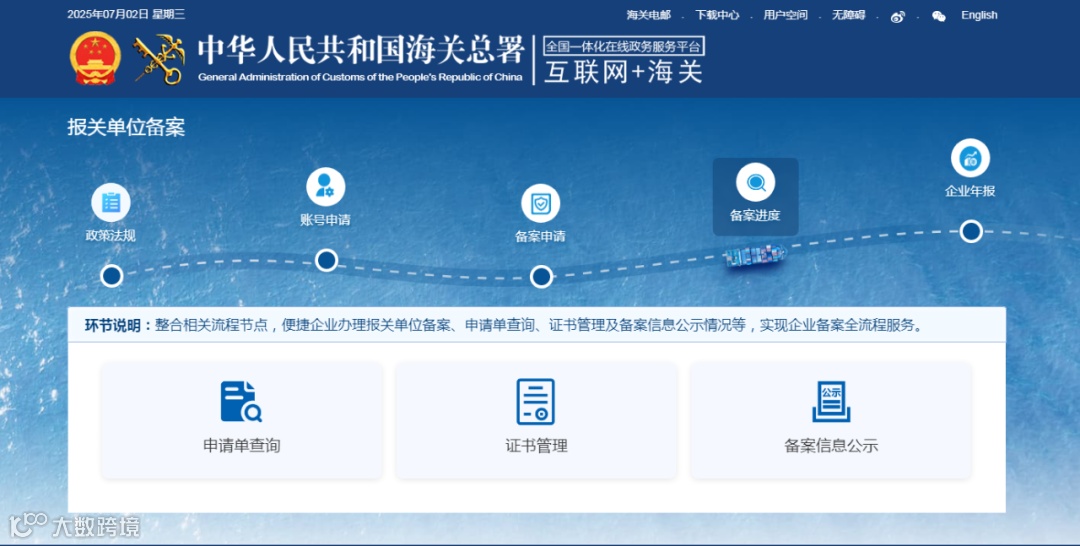Click the 政策法规 label
1080x546 pixels.
tap(111, 235)
